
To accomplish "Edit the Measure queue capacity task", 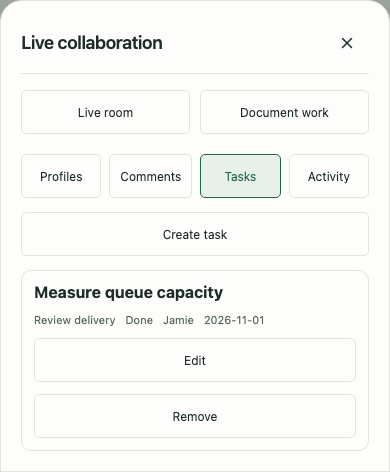I will [x=195, y=360].
